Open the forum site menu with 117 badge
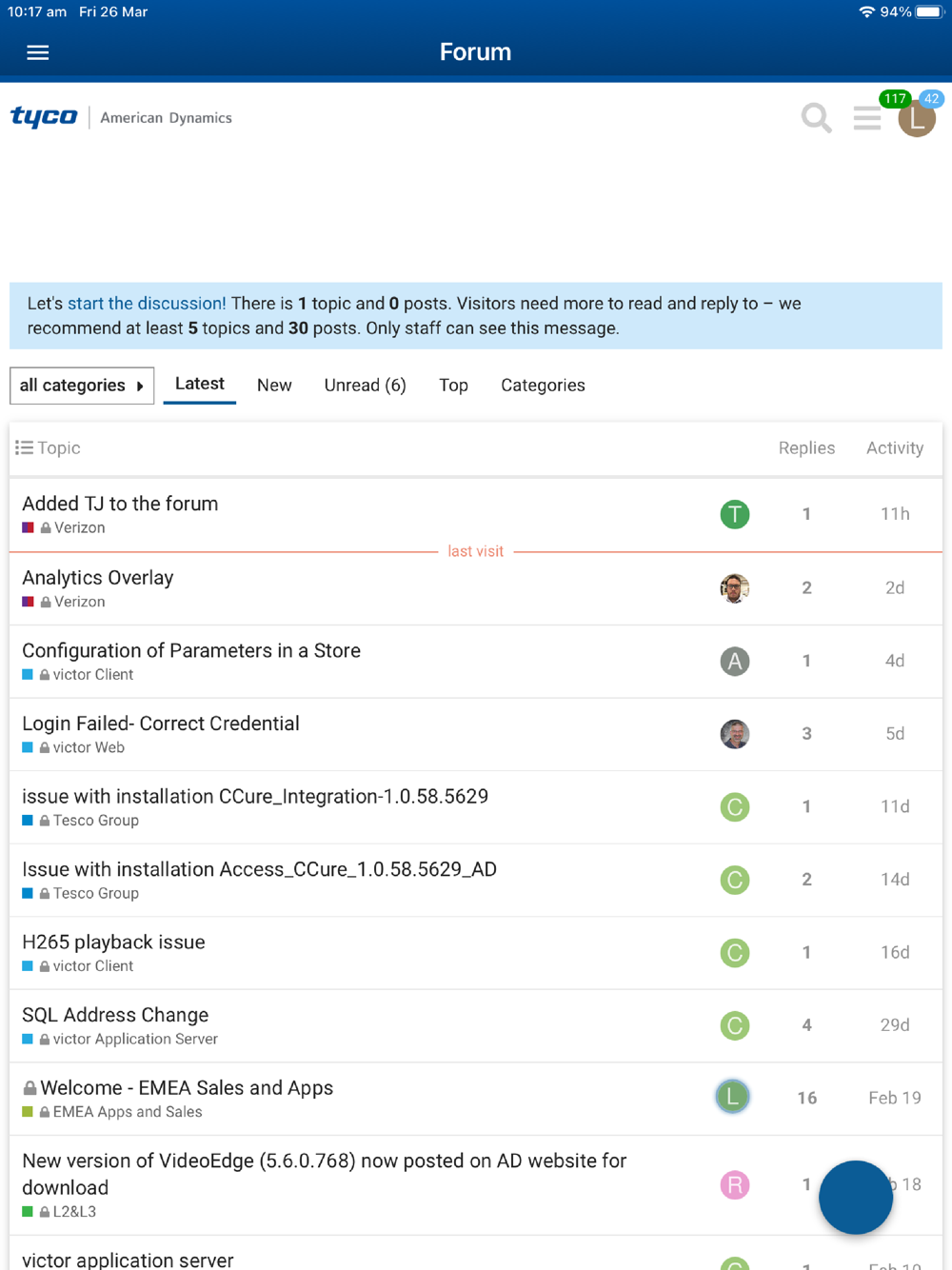This screenshot has width=952, height=1270. [x=867, y=118]
